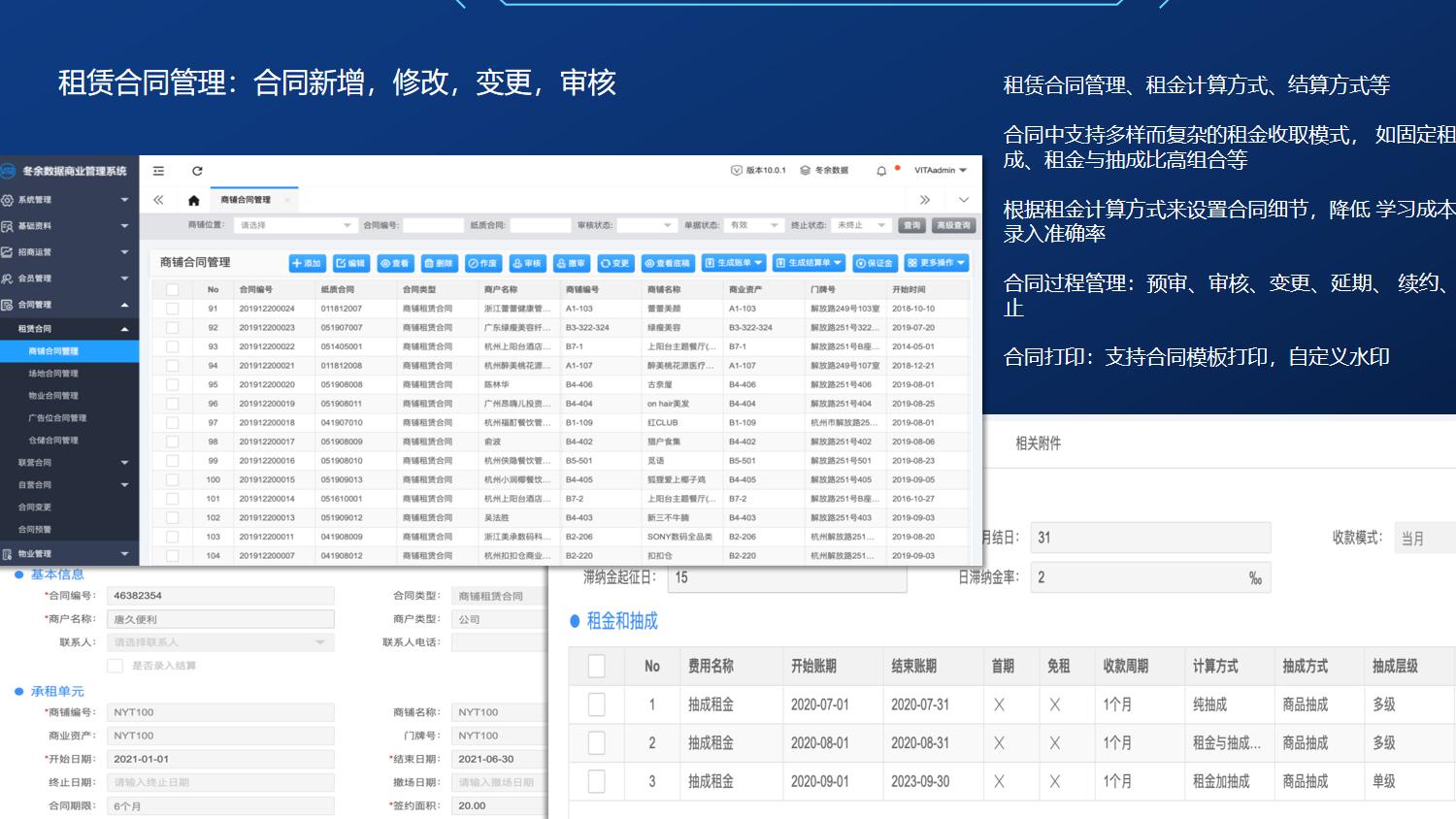Open the 审核状态 dropdown
1456x819 pixels.
645,224
